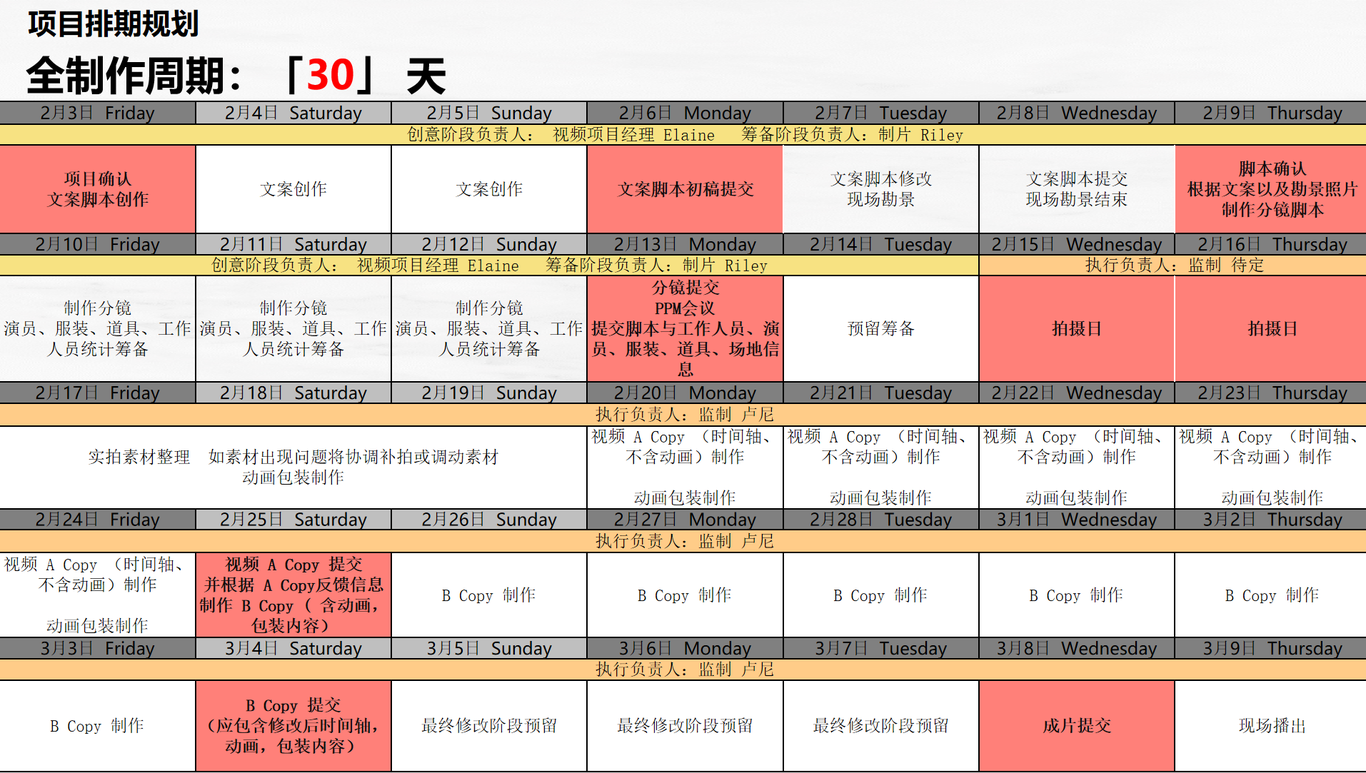Click the 2月3日 Friday header
This screenshot has height=773, width=1366.
click(x=98, y=113)
